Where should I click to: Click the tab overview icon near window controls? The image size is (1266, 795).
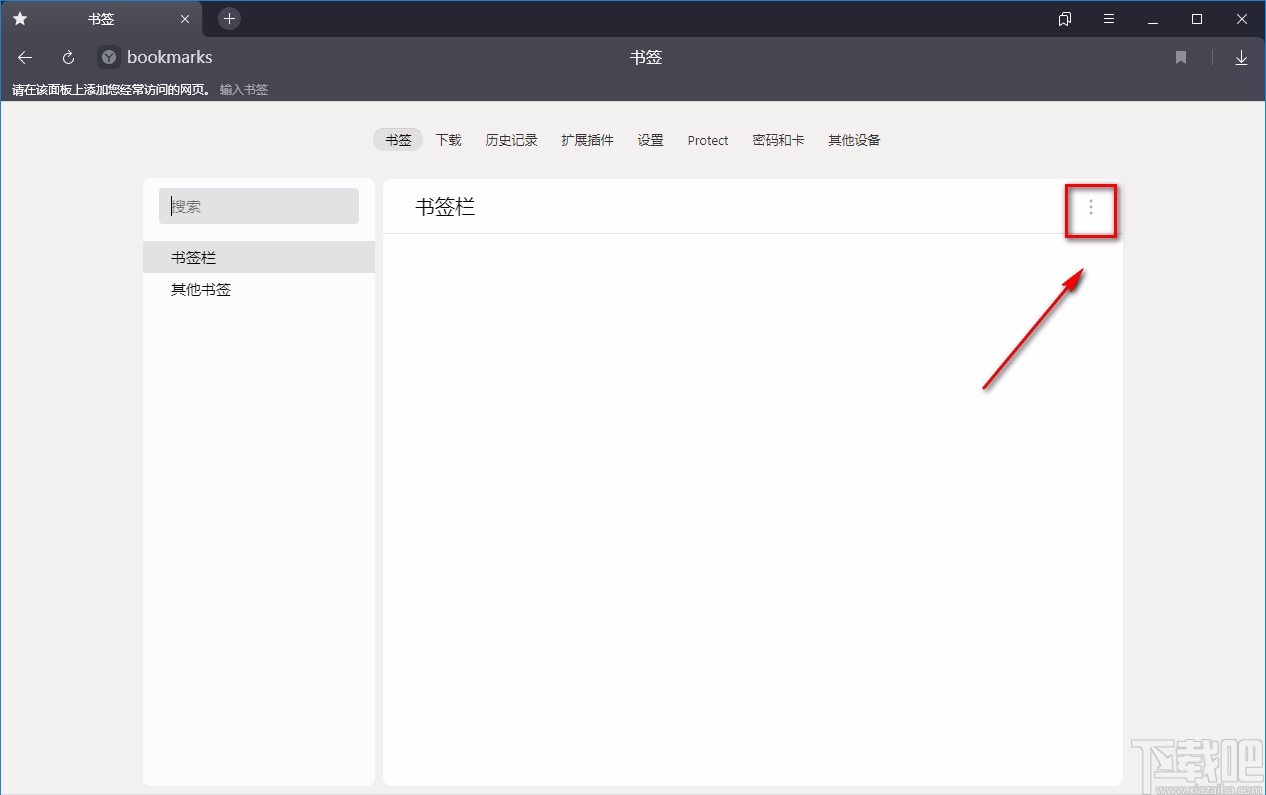coord(1064,18)
